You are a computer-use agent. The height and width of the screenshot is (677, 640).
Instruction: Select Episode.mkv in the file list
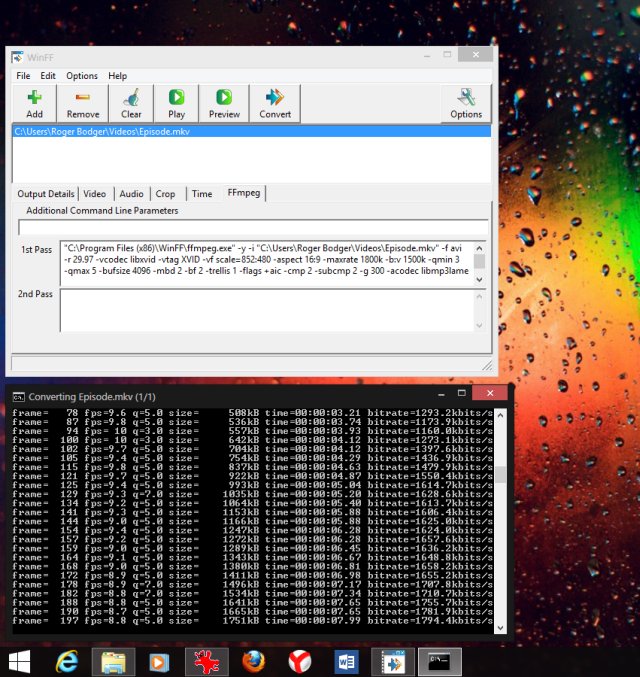pyautogui.click(x=100, y=131)
